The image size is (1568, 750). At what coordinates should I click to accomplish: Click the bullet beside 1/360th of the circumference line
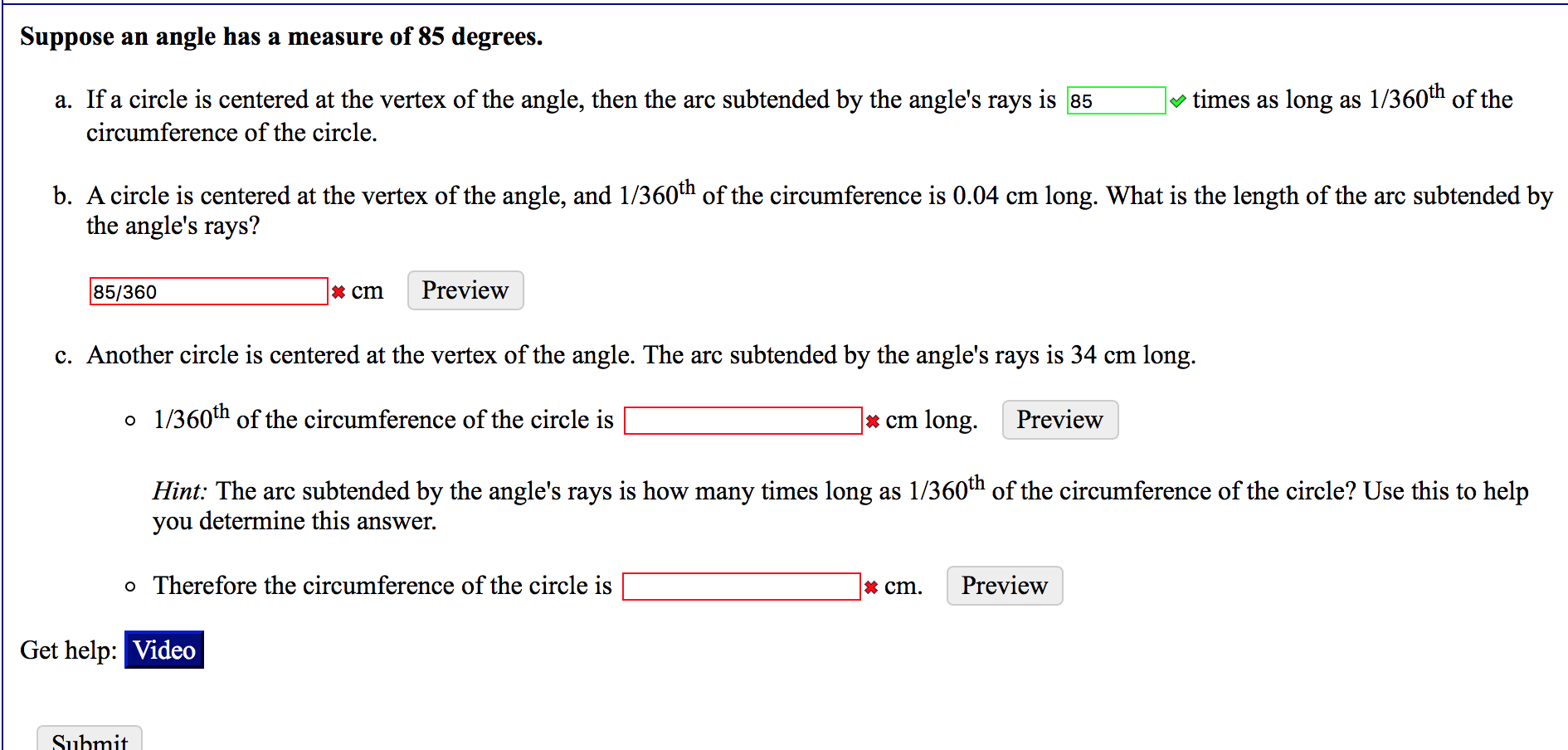click(x=129, y=420)
